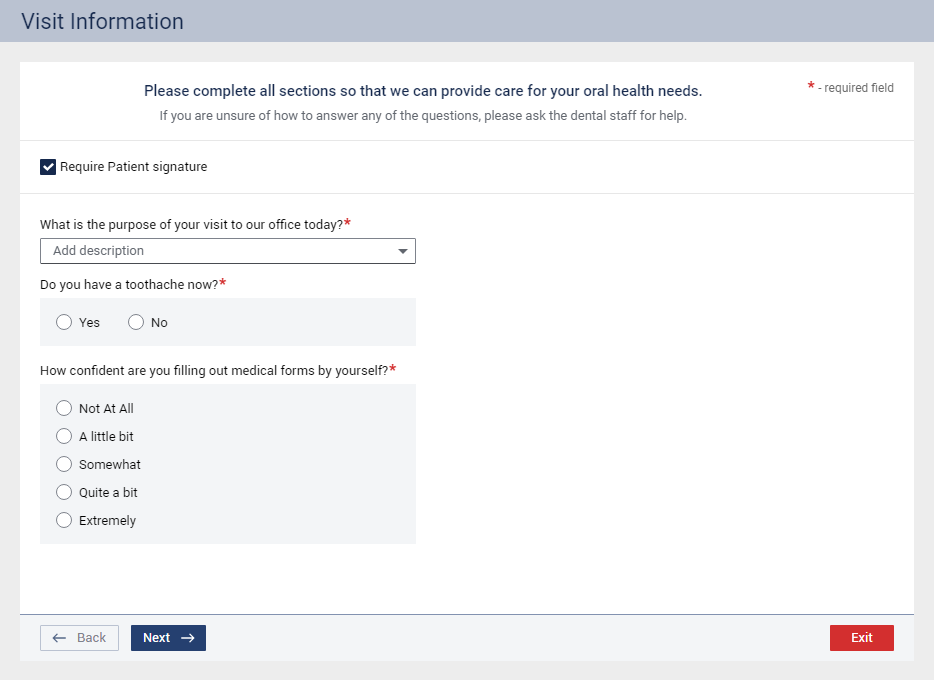This screenshot has width=934, height=680.
Task: Click the 'Require Patient signature' label text
Action: (x=133, y=167)
